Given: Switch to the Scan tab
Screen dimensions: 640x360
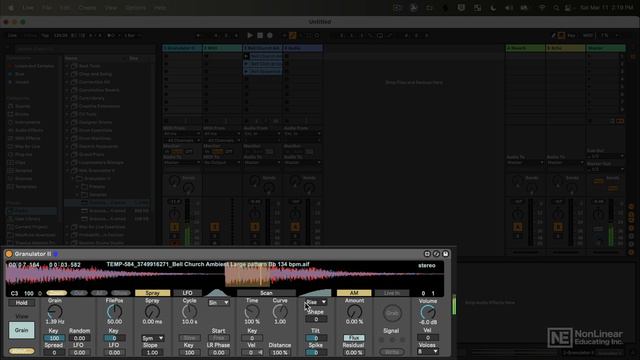Looking at the screenshot, I should click(x=266, y=293).
